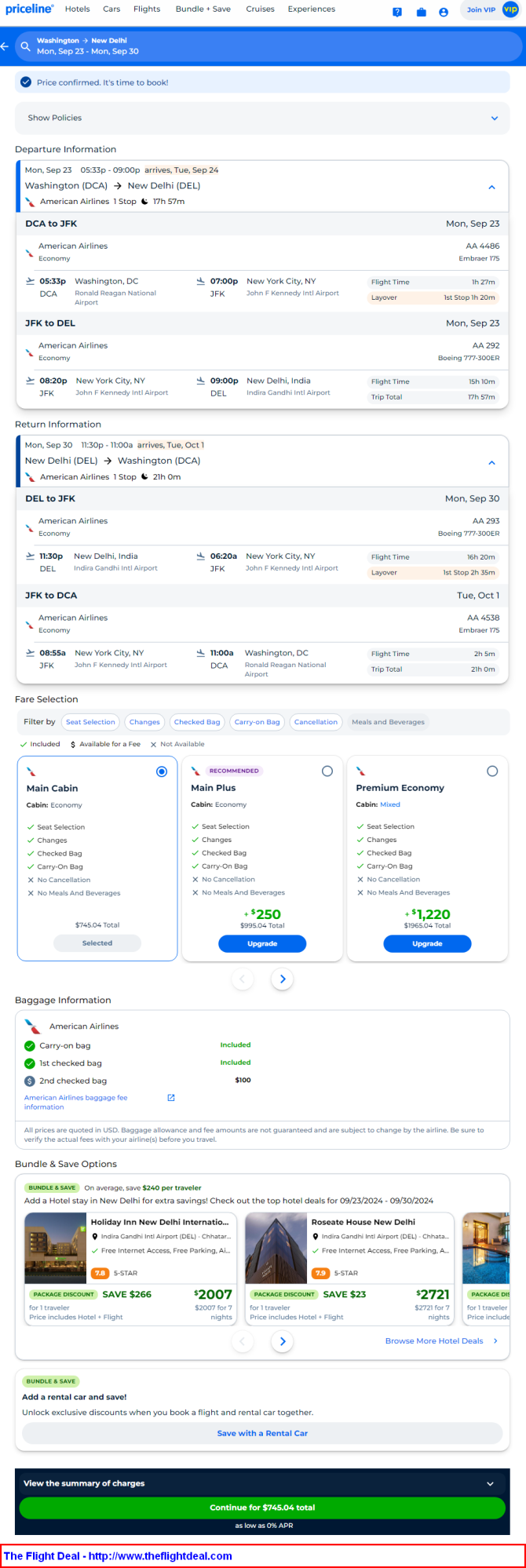Click the Join VIP button
Image resolution: width=526 pixels, height=1568 pixels.
pos(481,9)
